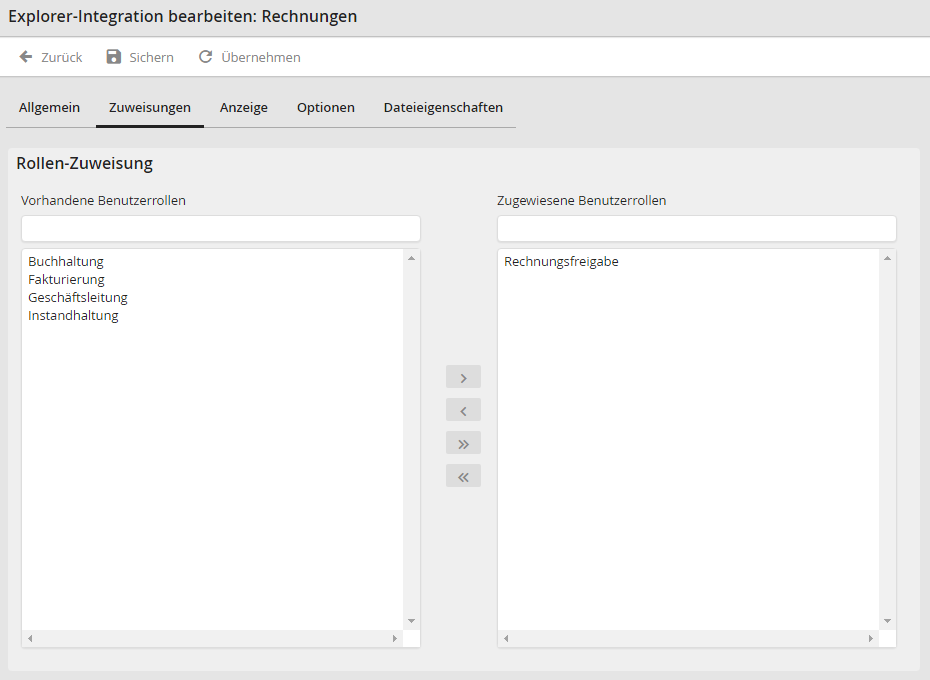This screenshot has width=930, height=680.
Task: Remove all roles with double left arrow
Action: pyautogui.click(x=463, y=476)
